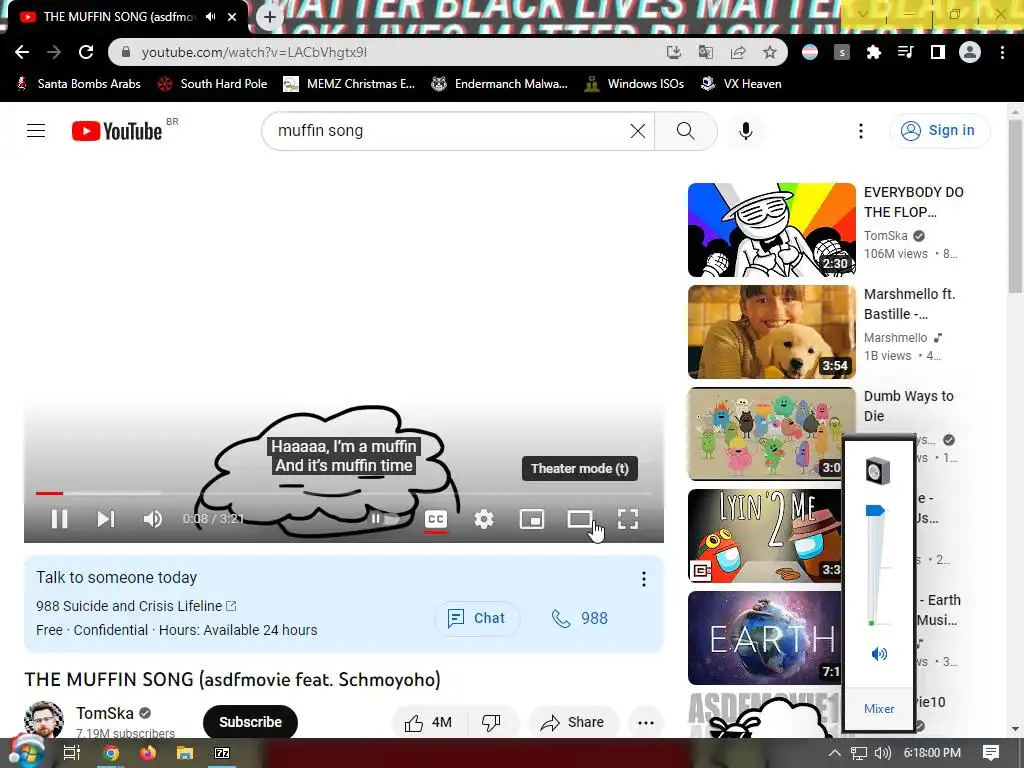
Task: Click speaker device icon in volume popup
Action: [878, 472]
